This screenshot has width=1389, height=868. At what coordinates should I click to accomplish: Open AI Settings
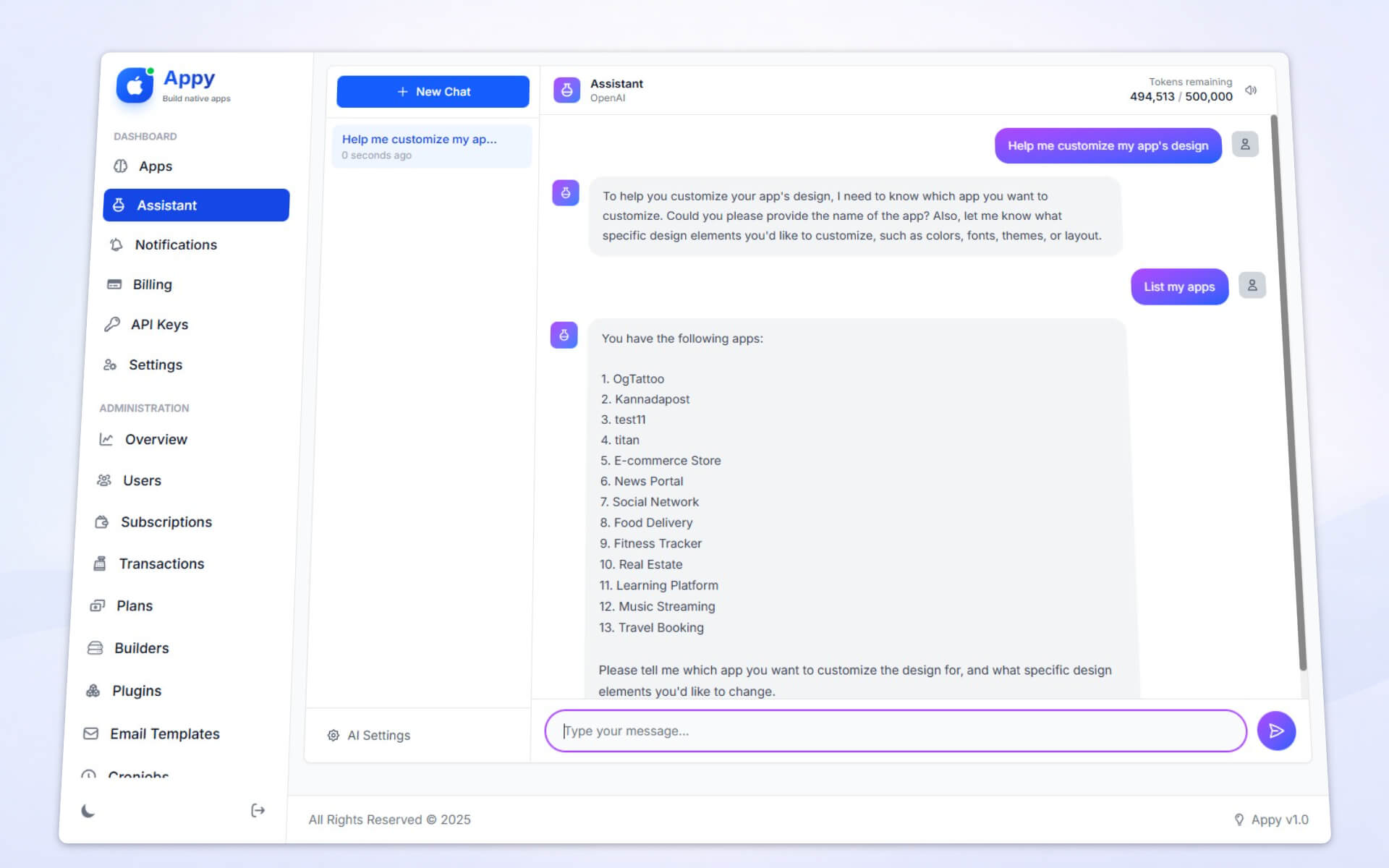pos(368,735)
